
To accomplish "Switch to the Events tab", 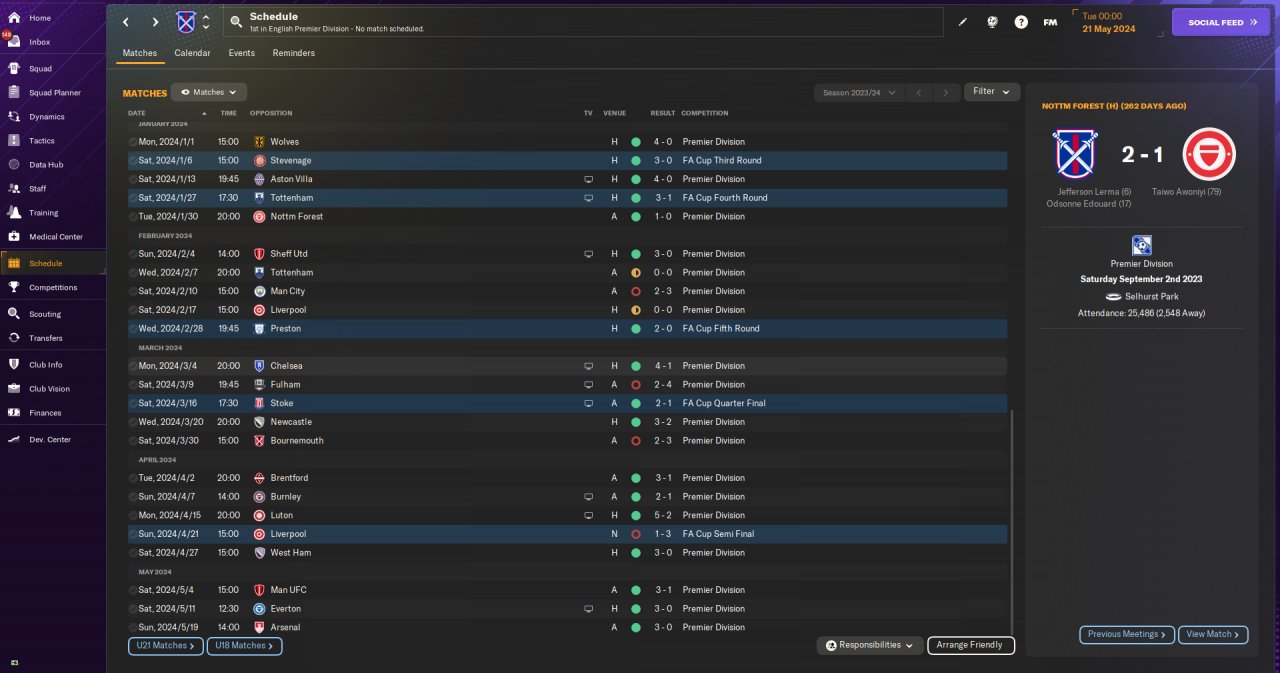I will tap(241, 53).
